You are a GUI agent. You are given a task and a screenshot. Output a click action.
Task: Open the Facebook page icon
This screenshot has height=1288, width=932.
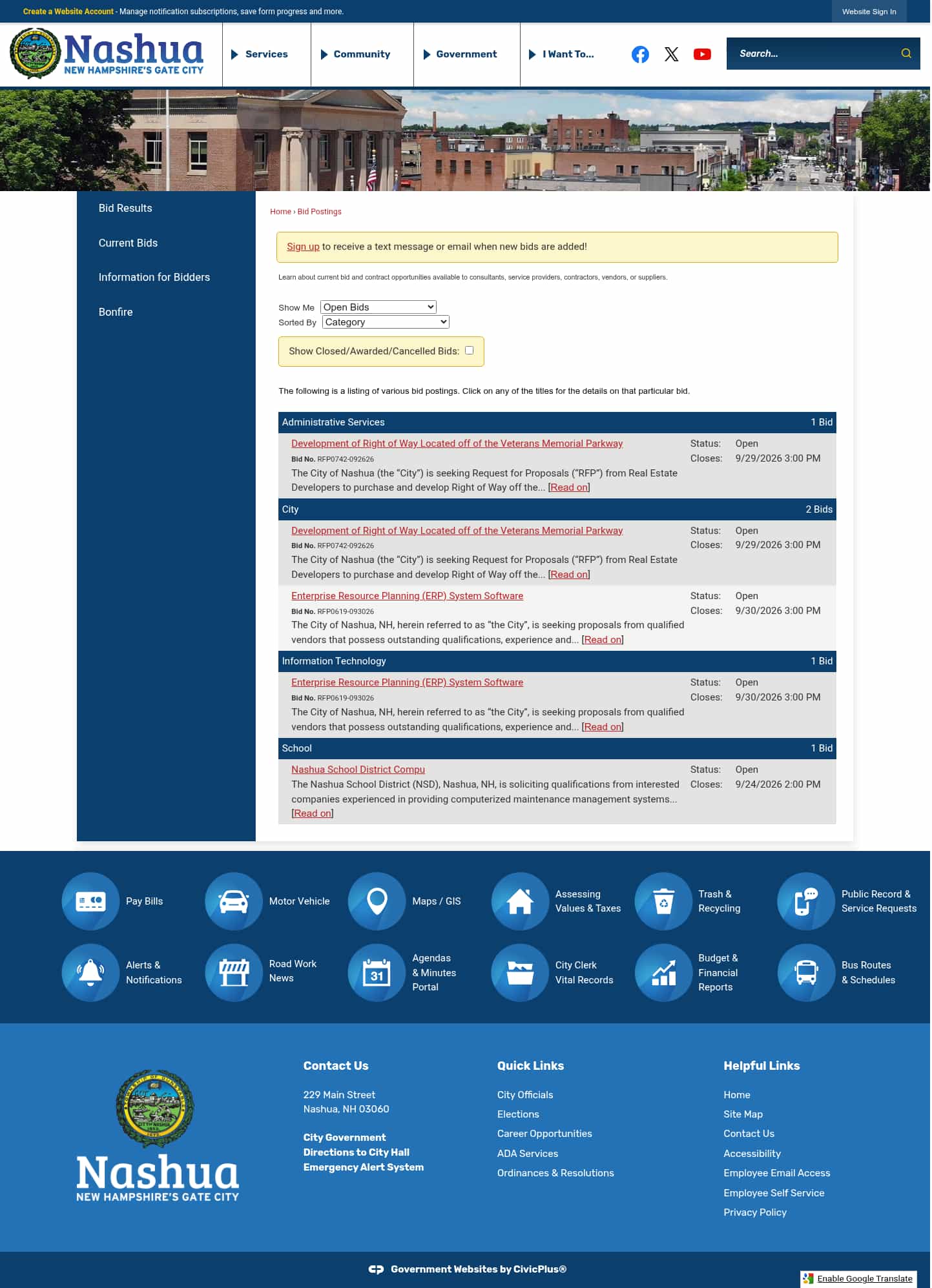pos(641,54)
